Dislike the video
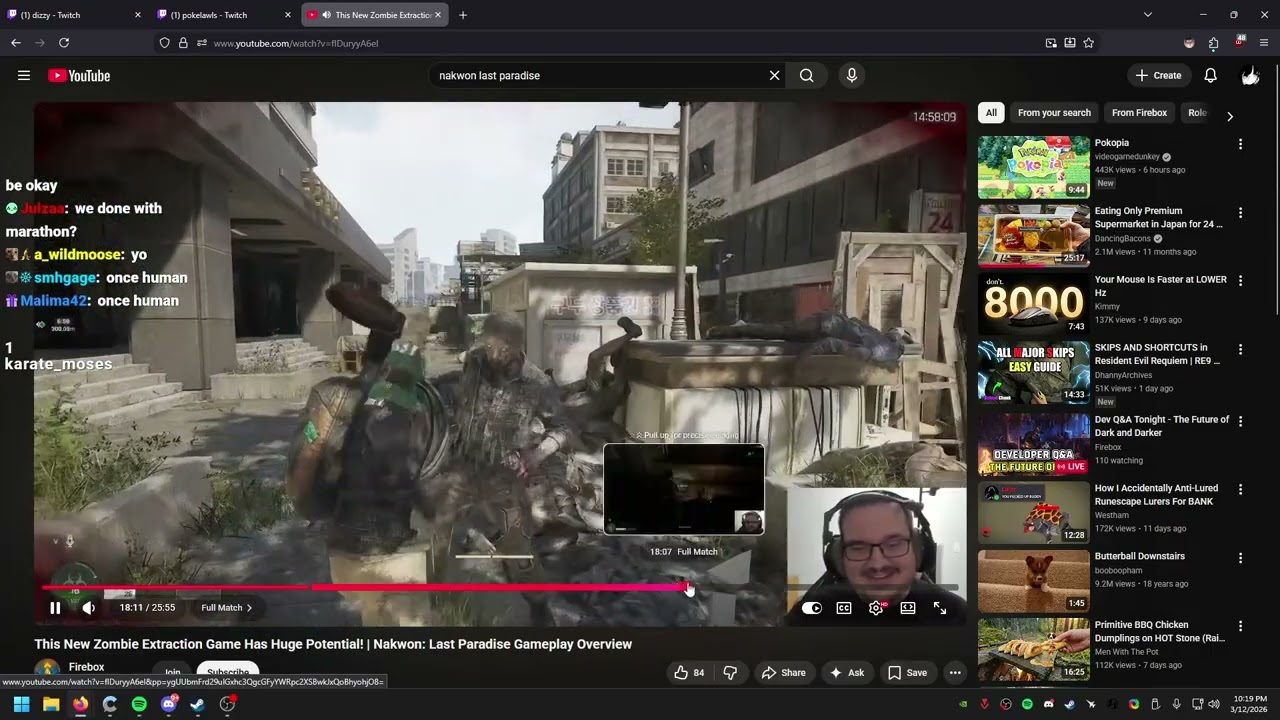The width and height of the screenshot is (1280, 720). pyautogui.click(x=730, y=672)
